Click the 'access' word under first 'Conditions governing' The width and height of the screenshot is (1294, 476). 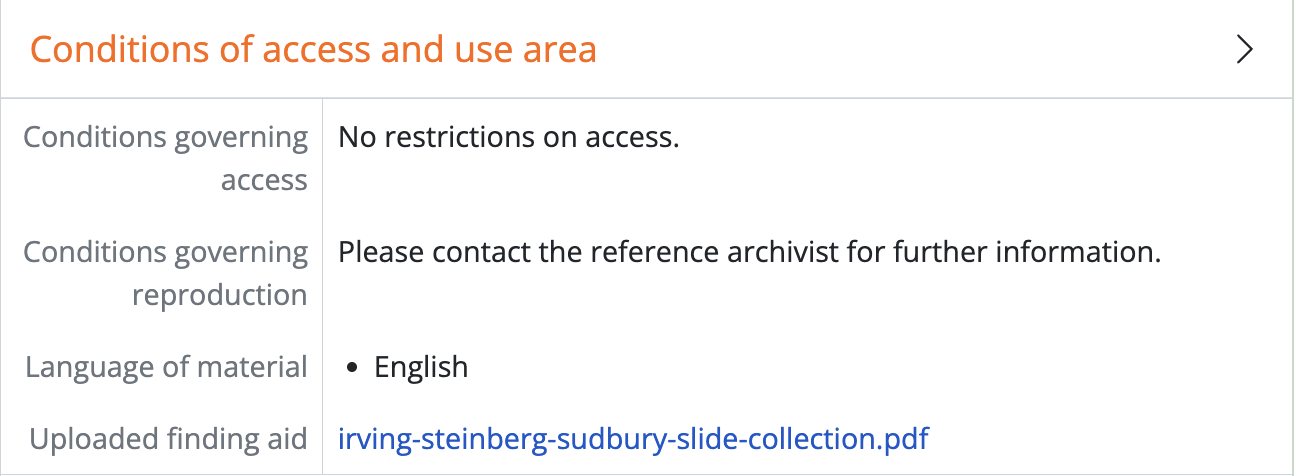pos(264,180)
